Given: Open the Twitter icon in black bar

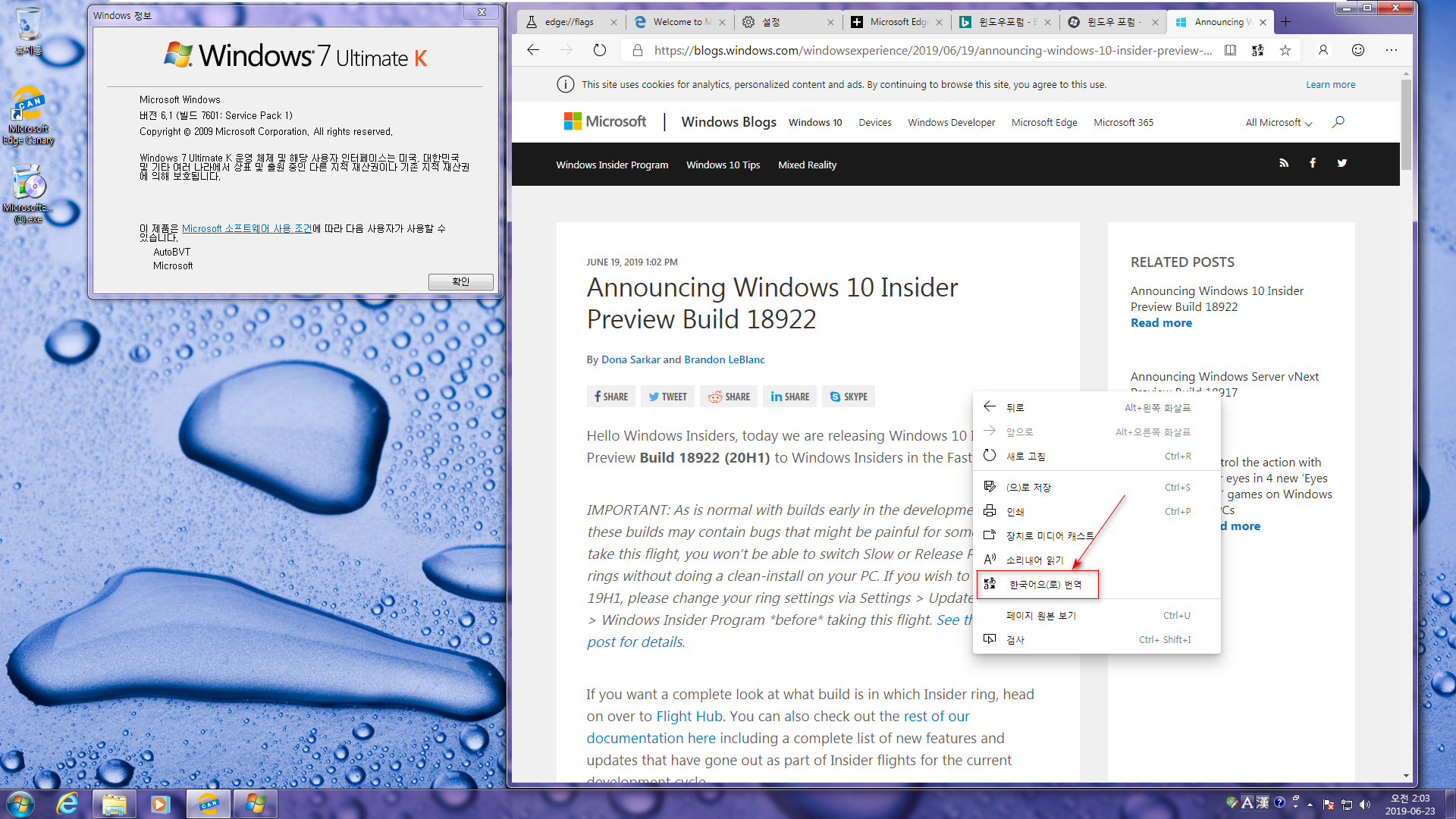Looking at the screenshot, I should [x=1342, y=163].
